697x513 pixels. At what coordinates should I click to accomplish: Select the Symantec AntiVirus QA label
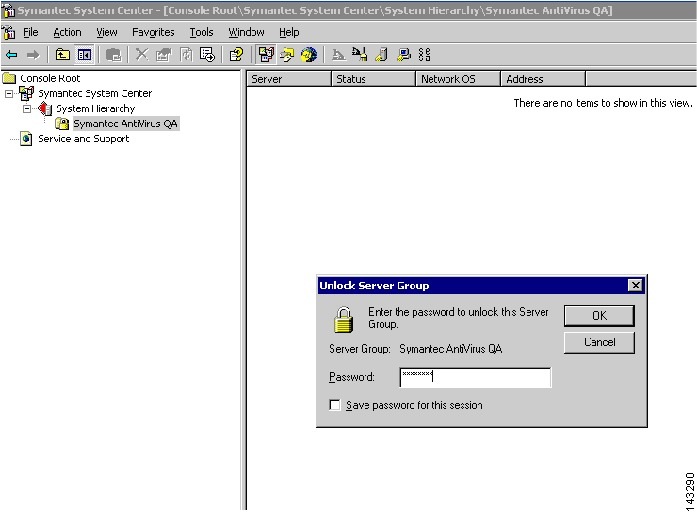(x=126, y=124)
